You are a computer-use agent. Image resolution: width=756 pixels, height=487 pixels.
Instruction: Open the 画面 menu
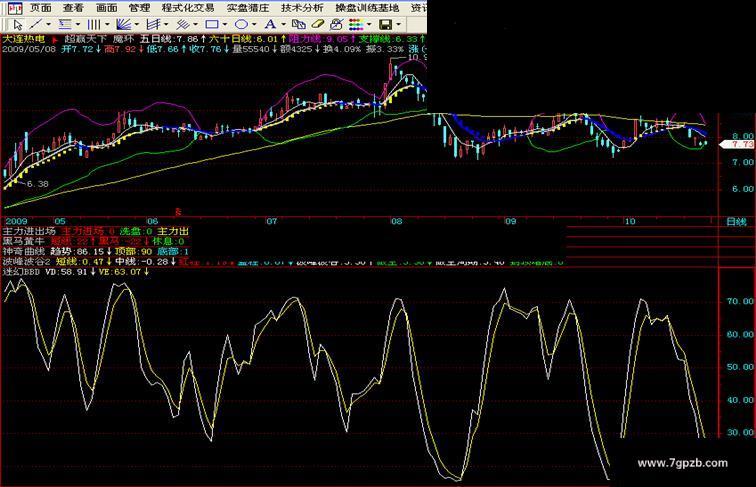[107, 8]
